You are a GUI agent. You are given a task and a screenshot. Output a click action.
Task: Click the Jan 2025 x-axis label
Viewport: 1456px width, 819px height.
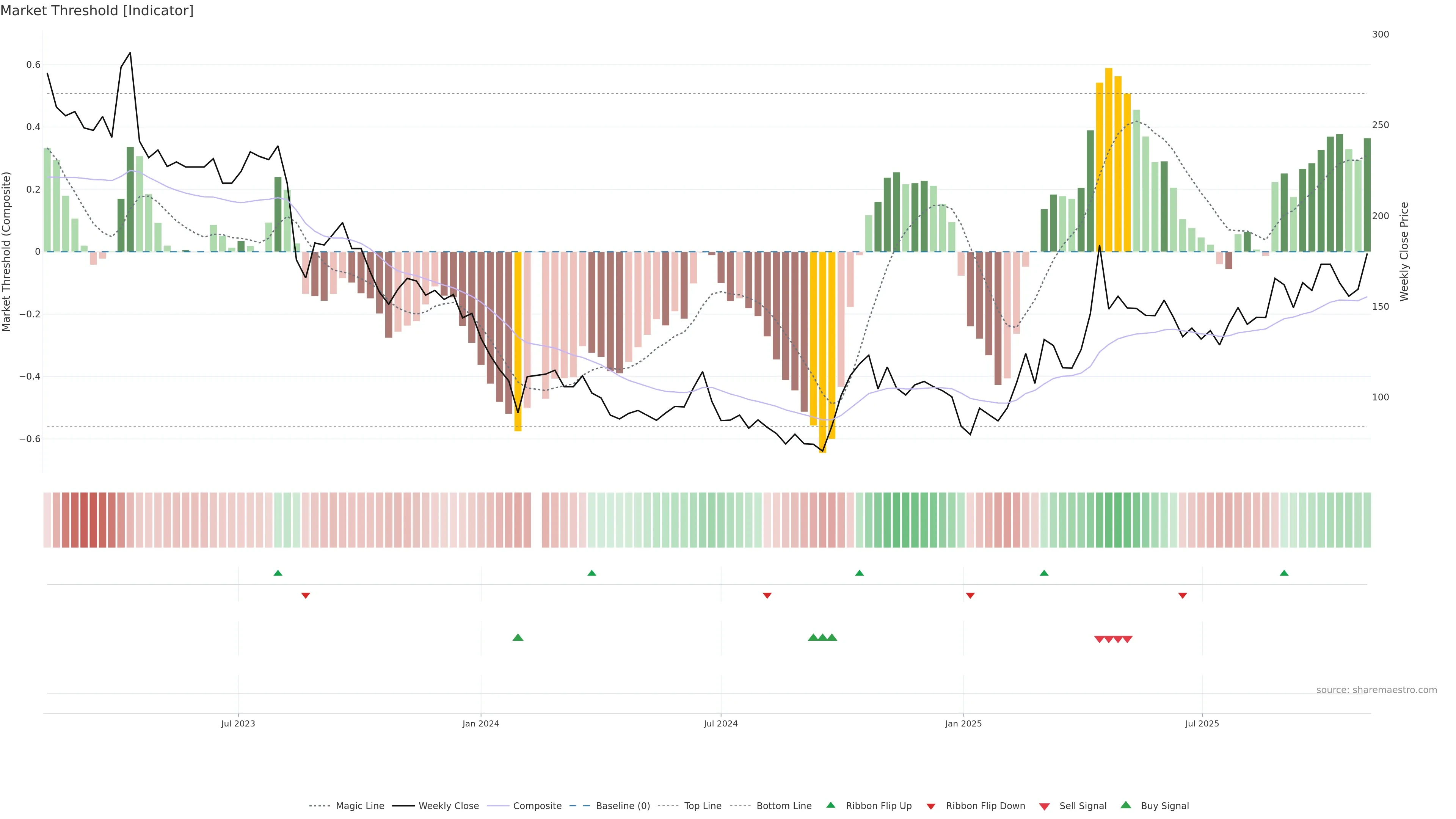[963, 723]
